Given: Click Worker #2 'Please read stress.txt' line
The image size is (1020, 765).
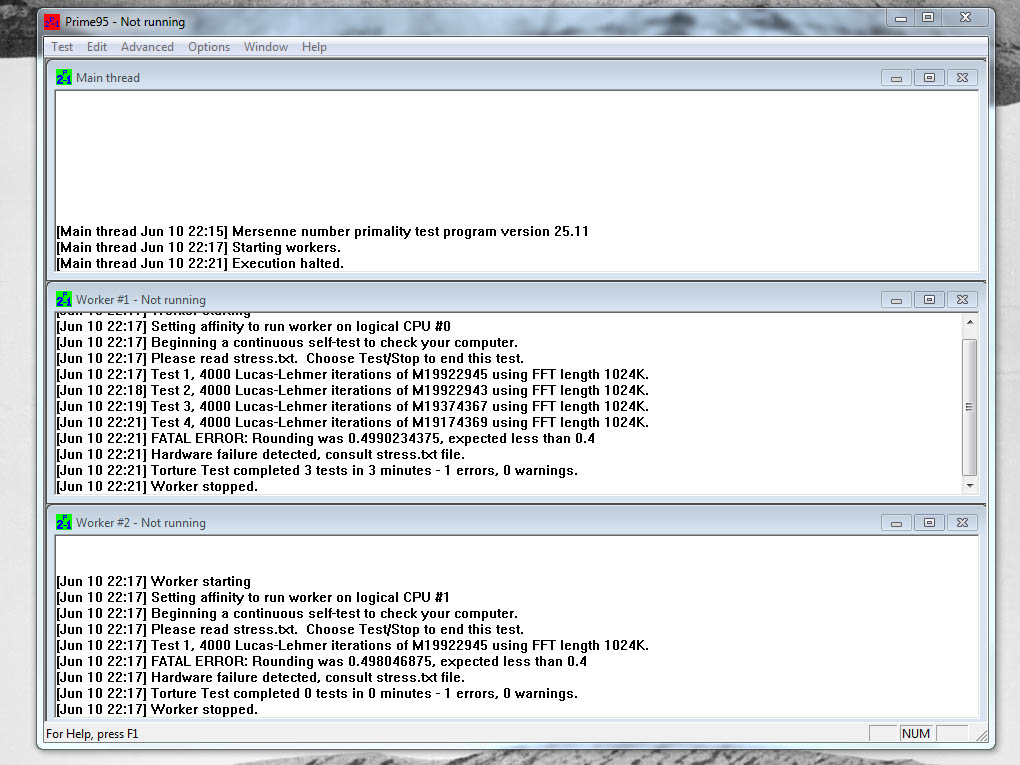Looking at the screenshot, I should (290, 630).
